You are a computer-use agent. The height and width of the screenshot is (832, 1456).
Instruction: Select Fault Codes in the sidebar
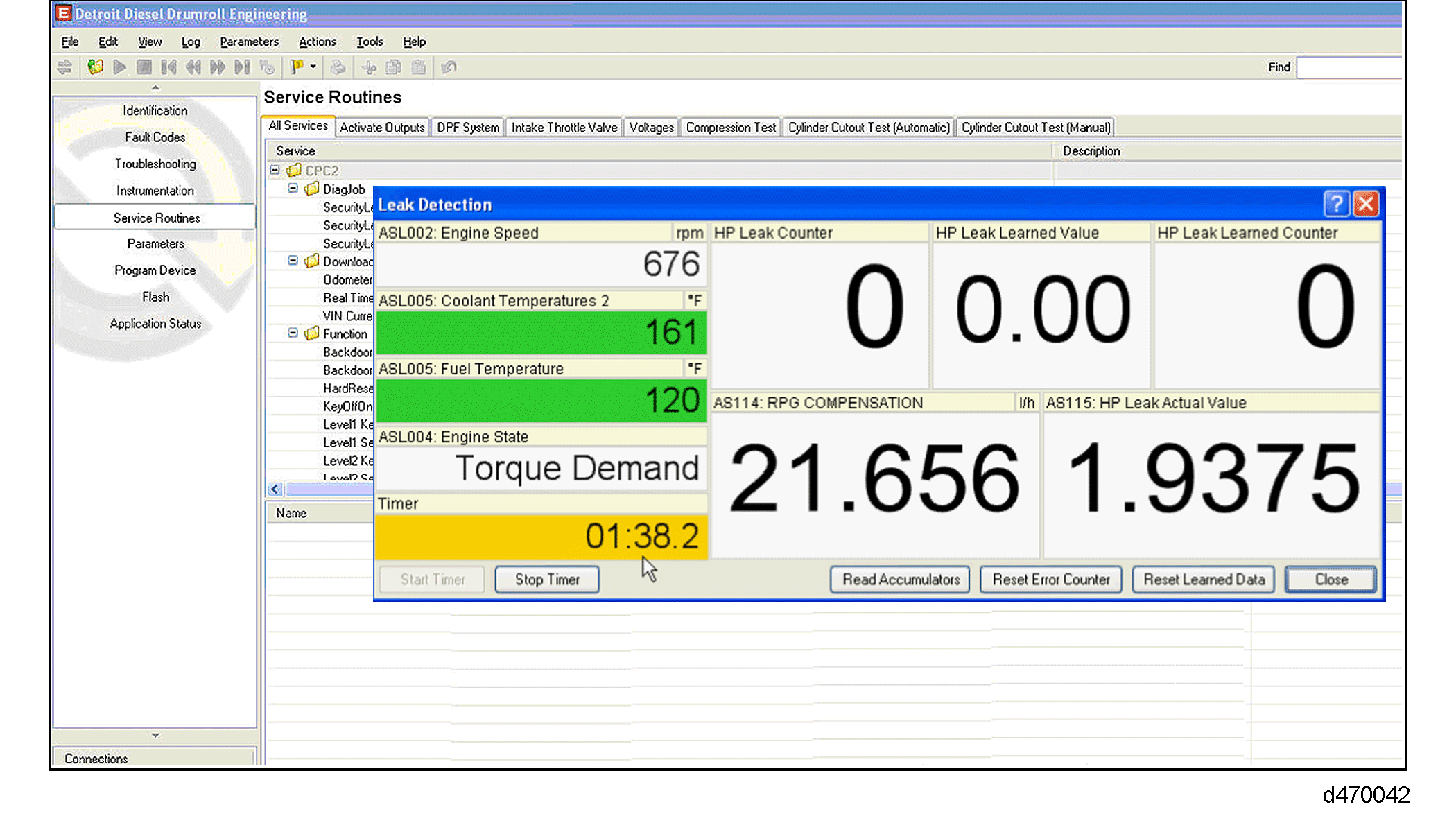click(x=155, y=137)
